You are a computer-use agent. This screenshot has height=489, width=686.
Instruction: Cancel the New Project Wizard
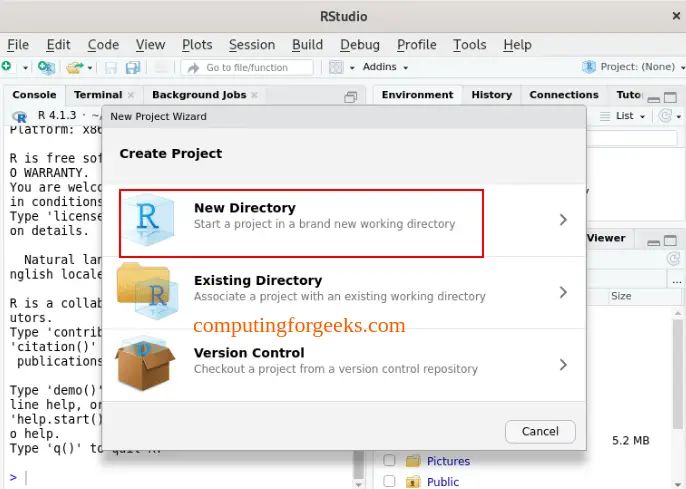[540, 432]
